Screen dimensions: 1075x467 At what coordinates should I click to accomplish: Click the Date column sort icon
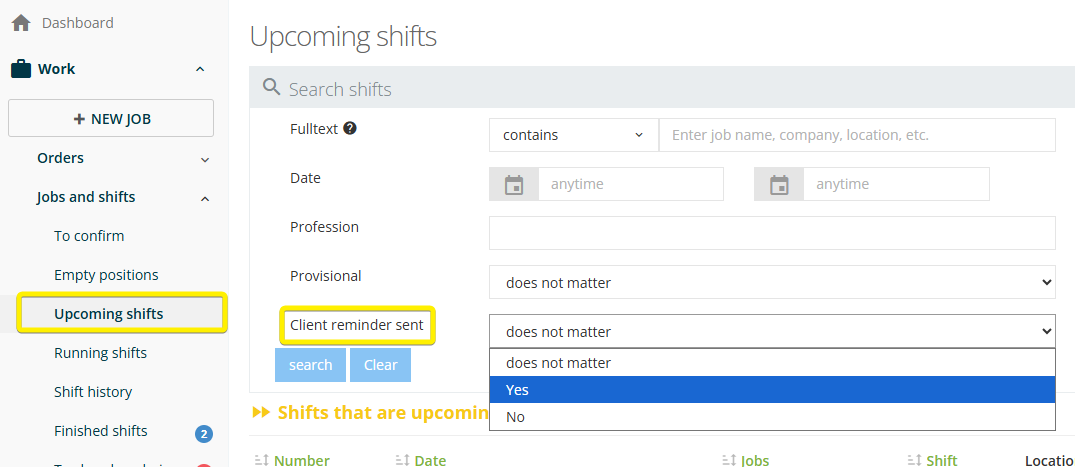tap(403, 460)
